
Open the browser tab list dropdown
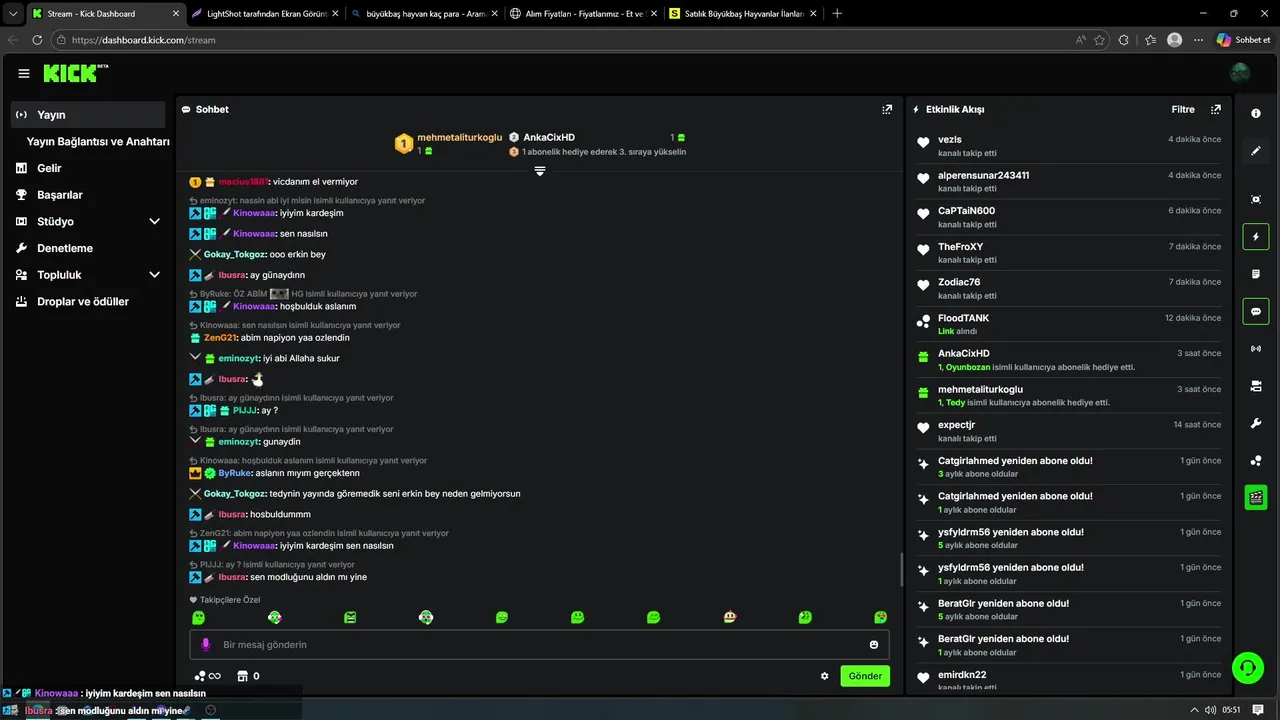coord(13,14)
